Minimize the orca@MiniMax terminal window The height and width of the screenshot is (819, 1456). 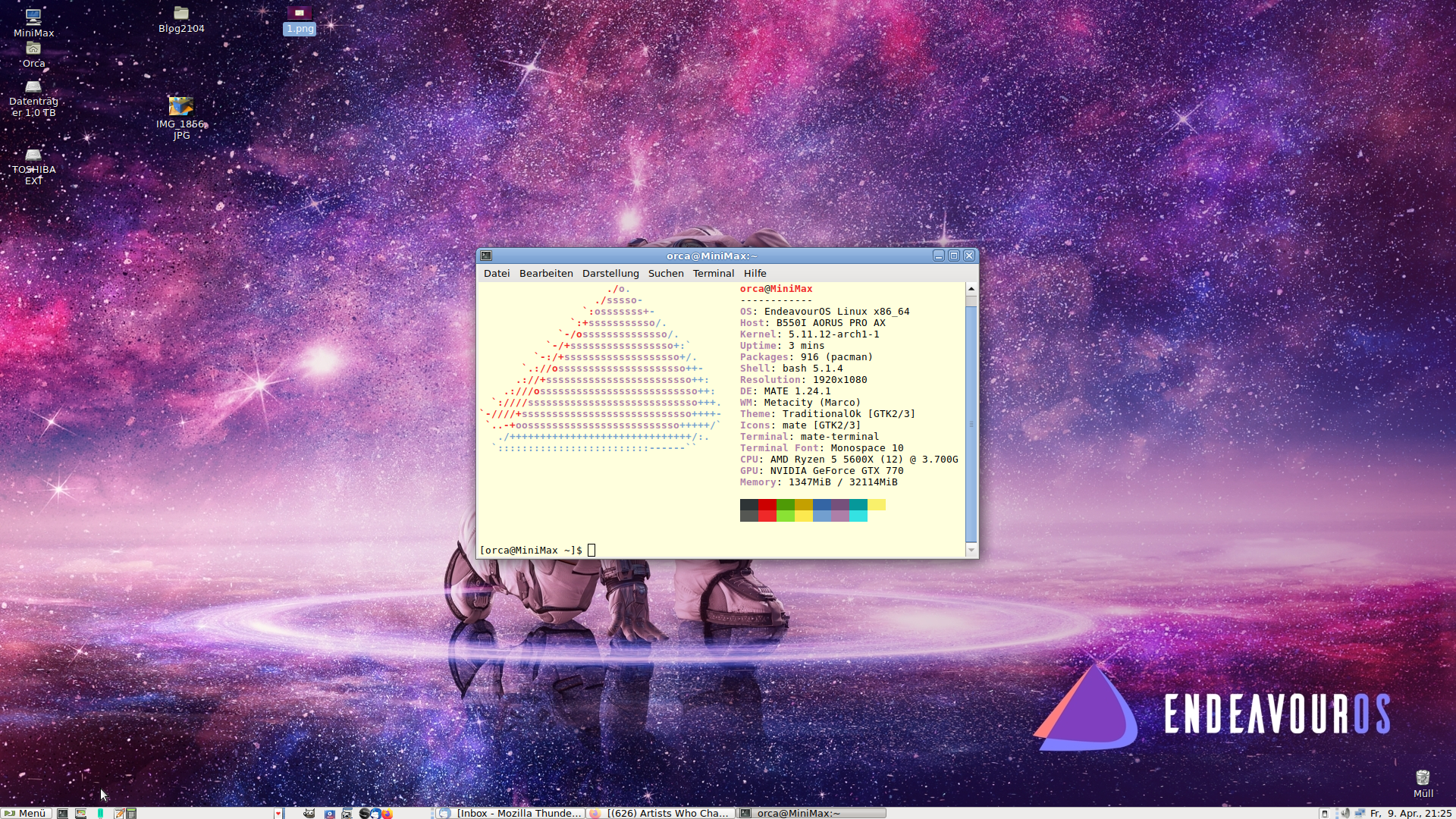939,256
